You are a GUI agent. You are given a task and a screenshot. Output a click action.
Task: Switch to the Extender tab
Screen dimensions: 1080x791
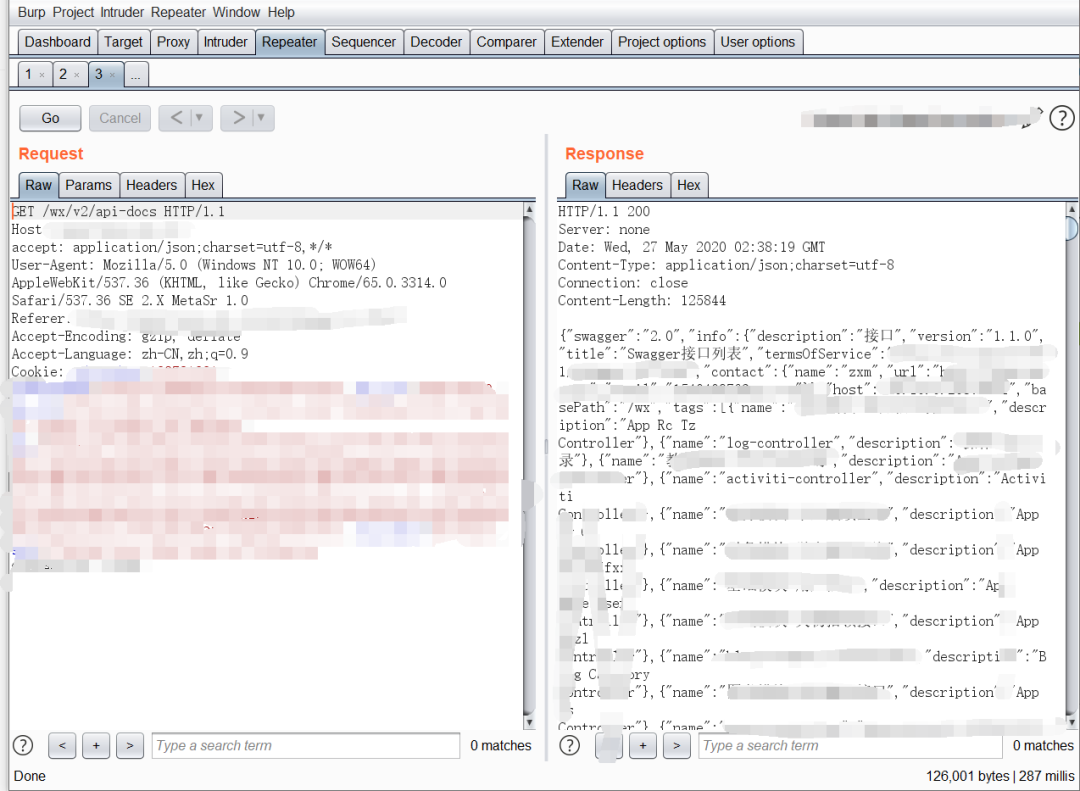(x=577, y=42)
